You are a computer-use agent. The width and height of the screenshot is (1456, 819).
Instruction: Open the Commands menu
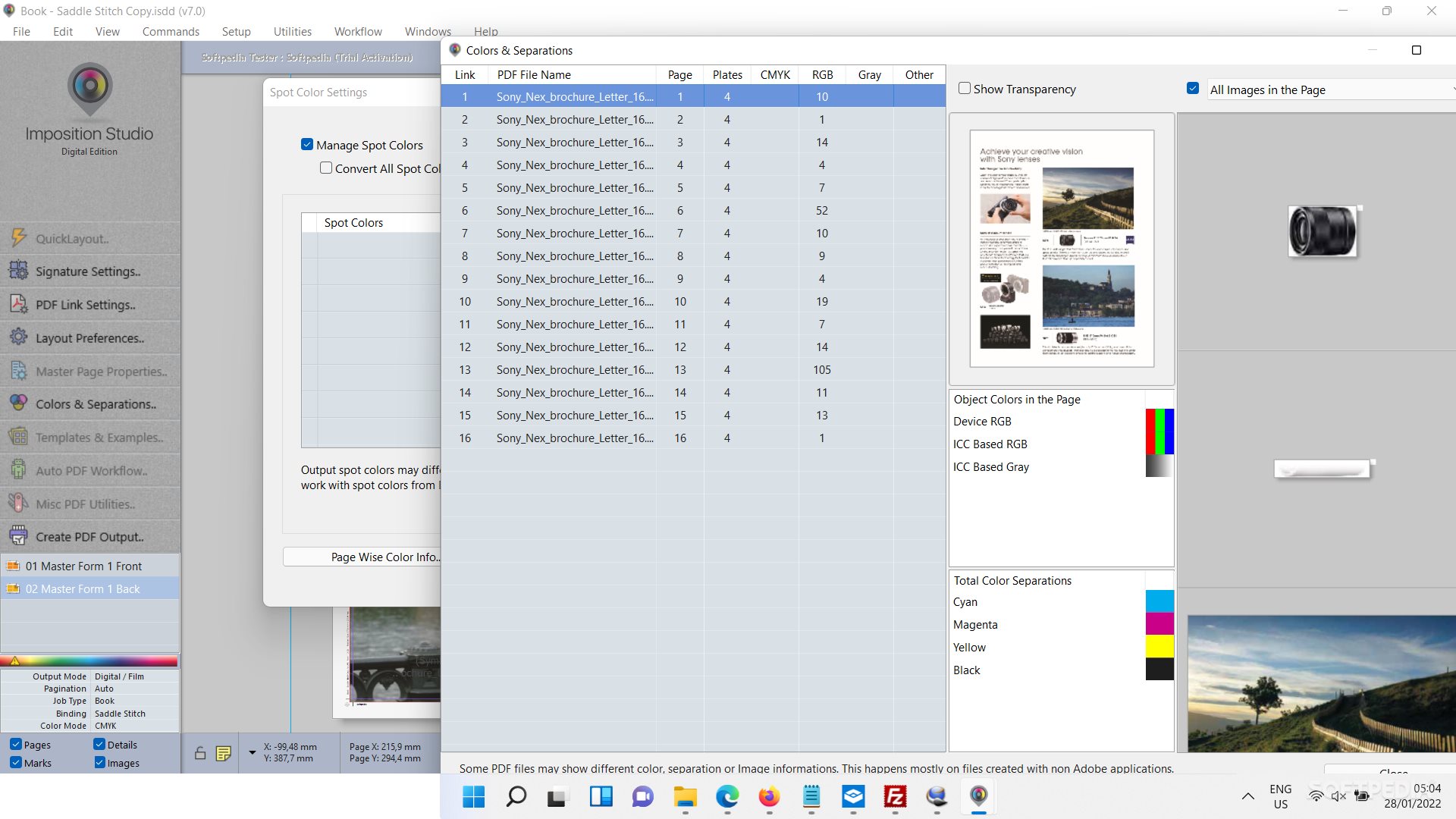(171, 31)
